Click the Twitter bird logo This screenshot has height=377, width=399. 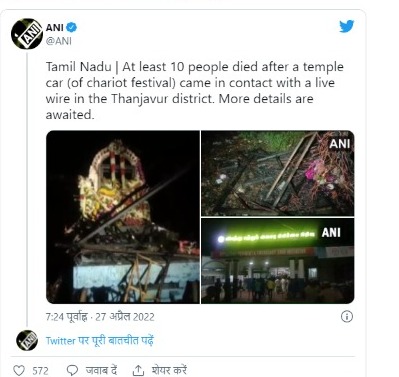tap(347, 27)
